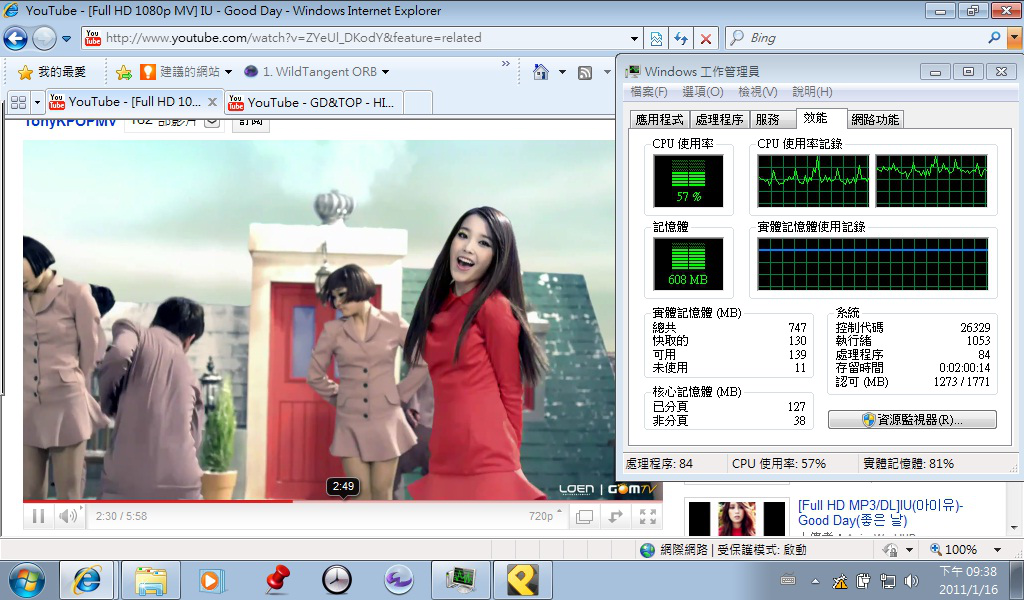Open the recent pages dropdown beside Forward
Viewport: 1024px width, 600px height.
[67, 39]
